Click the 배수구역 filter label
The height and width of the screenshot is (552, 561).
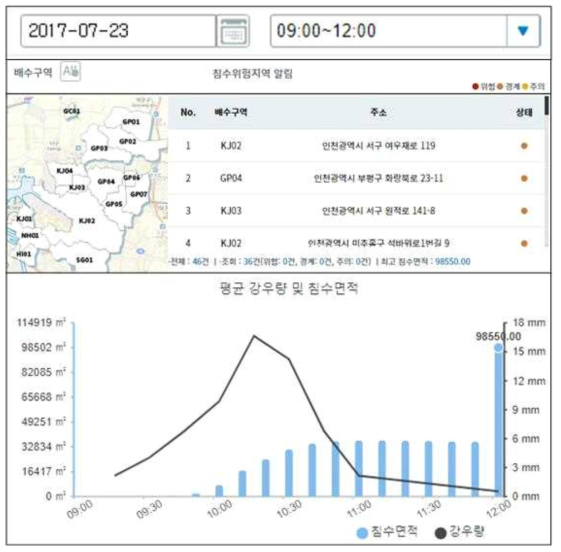pyautogui.click(x=33, y=73)
